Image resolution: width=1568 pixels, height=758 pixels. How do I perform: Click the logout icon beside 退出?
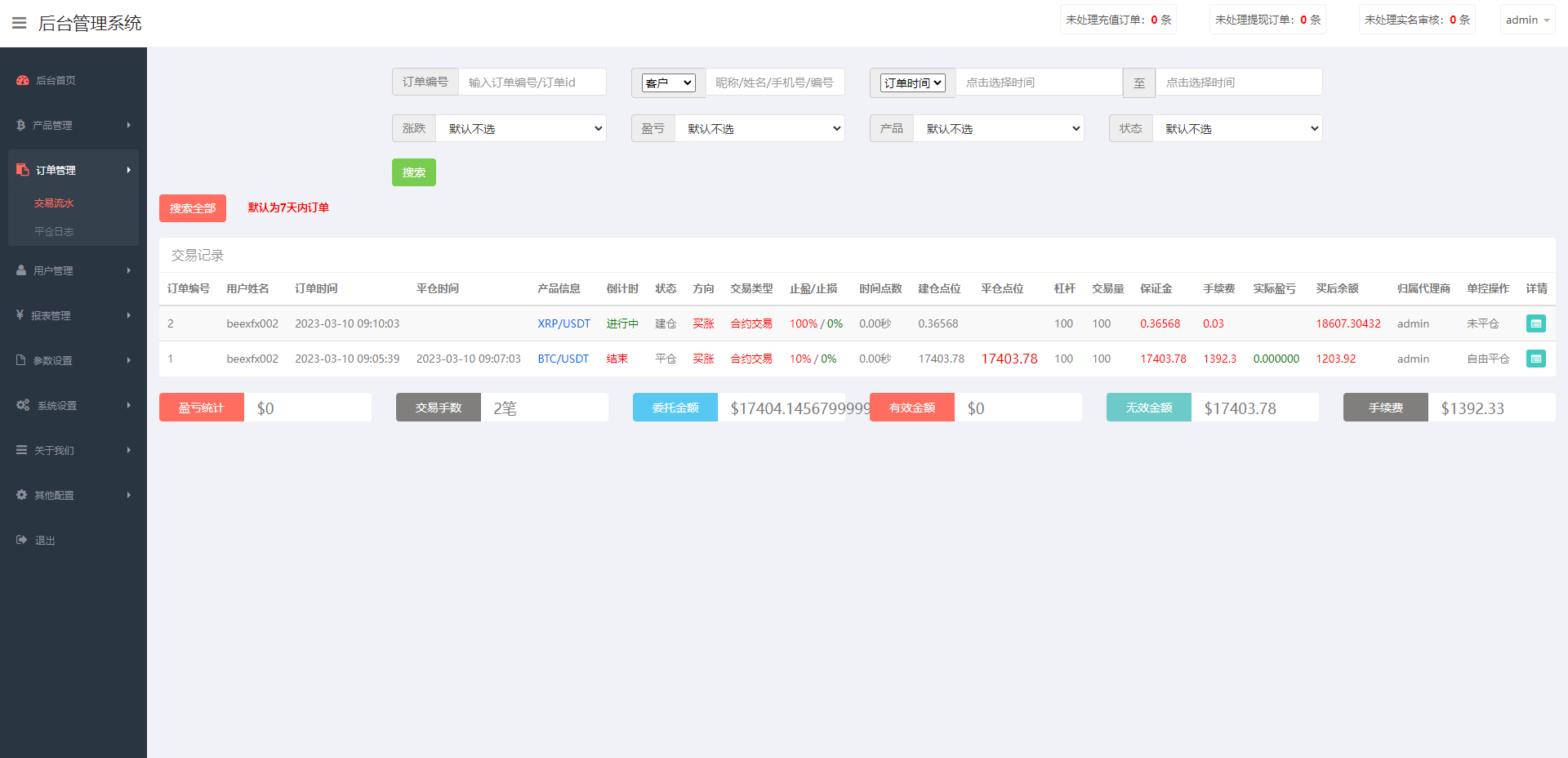21,540
